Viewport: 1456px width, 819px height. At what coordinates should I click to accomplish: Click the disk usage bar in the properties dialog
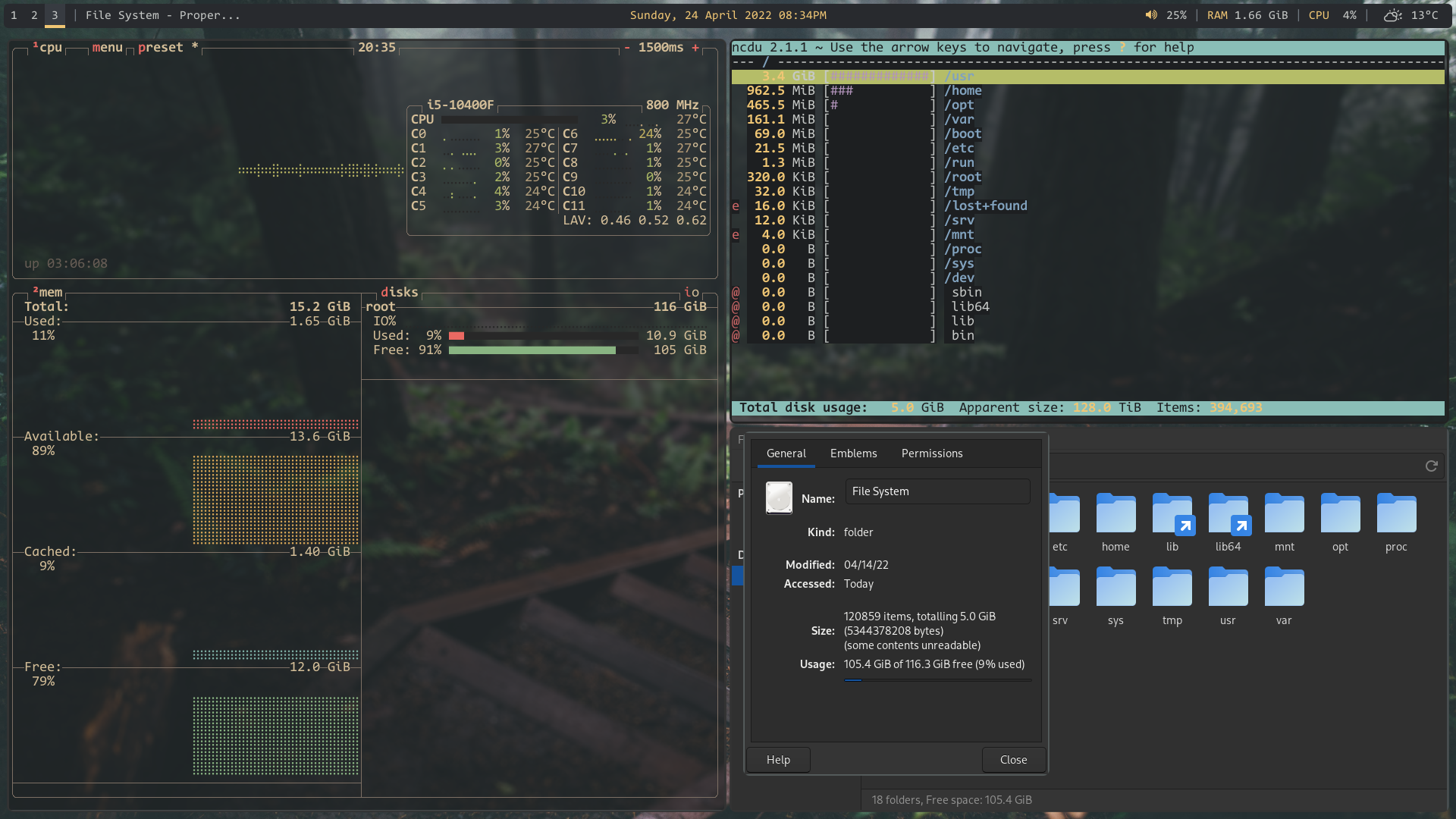click(x=937, y=680)
